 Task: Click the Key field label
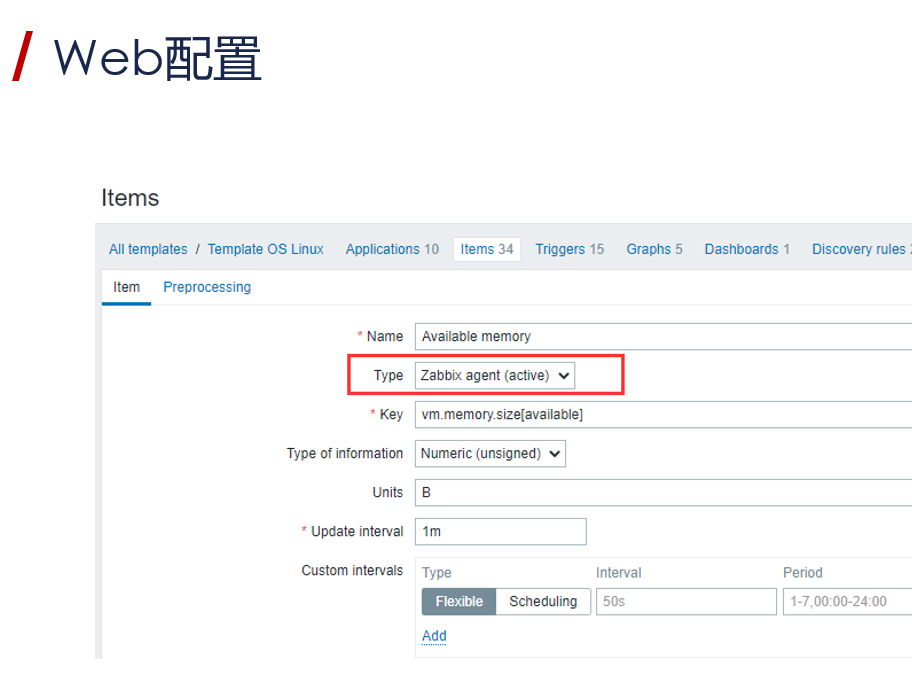(391, 415)
